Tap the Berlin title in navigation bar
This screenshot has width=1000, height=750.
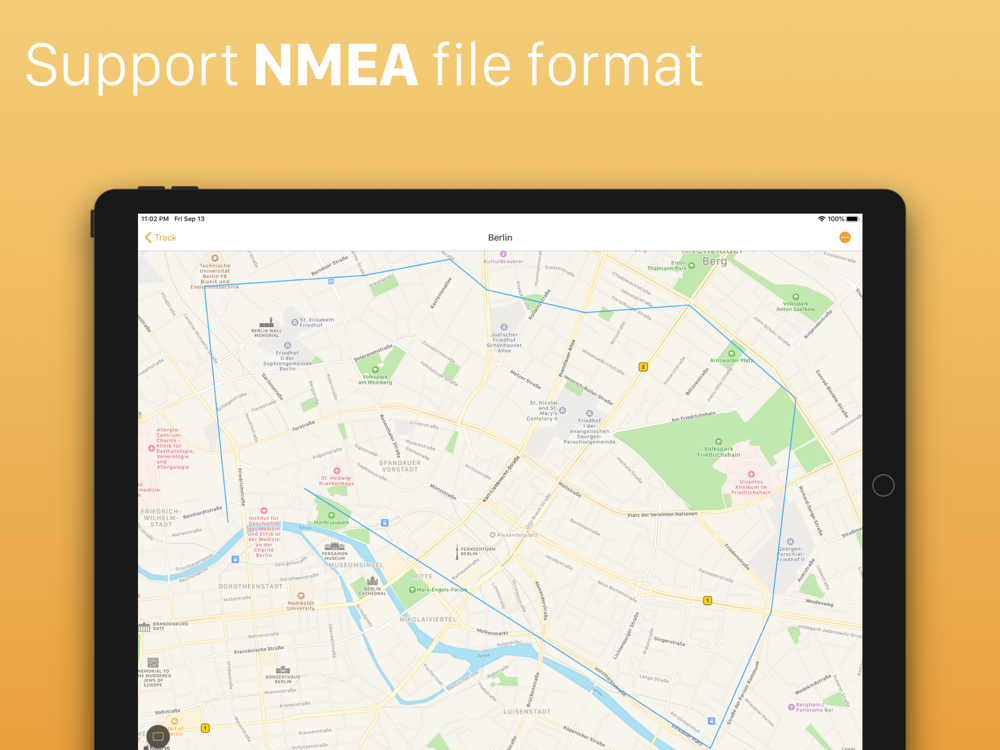click(x=500, y=237)
